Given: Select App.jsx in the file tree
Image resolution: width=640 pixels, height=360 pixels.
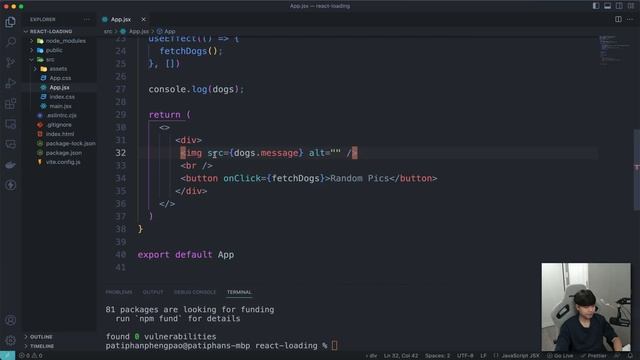Looking at the screenshot, I should click(59, 87).
